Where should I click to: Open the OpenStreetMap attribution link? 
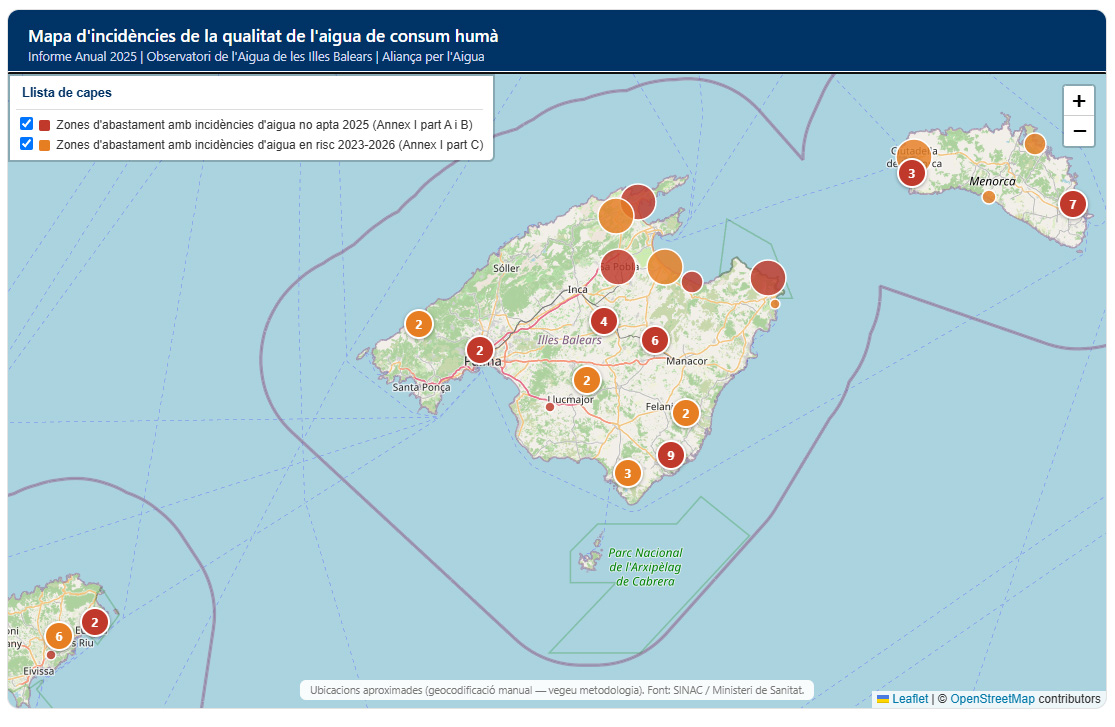[x=992, y=699]
